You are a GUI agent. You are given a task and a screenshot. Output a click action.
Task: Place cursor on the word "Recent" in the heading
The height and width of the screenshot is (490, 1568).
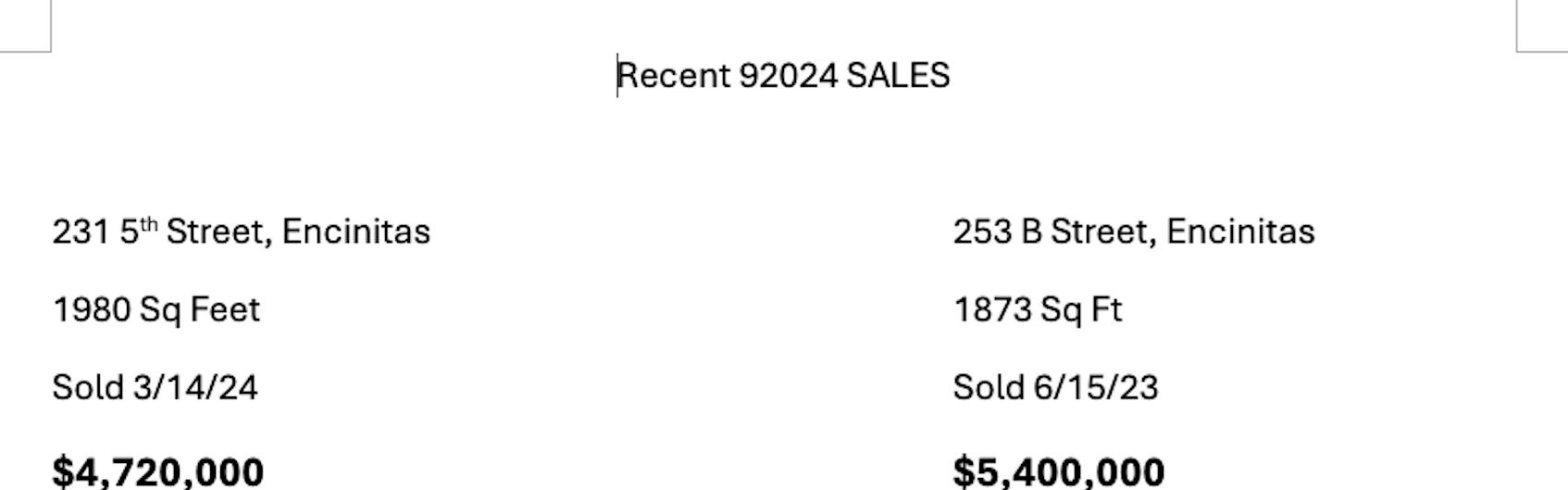pos(674,75)
